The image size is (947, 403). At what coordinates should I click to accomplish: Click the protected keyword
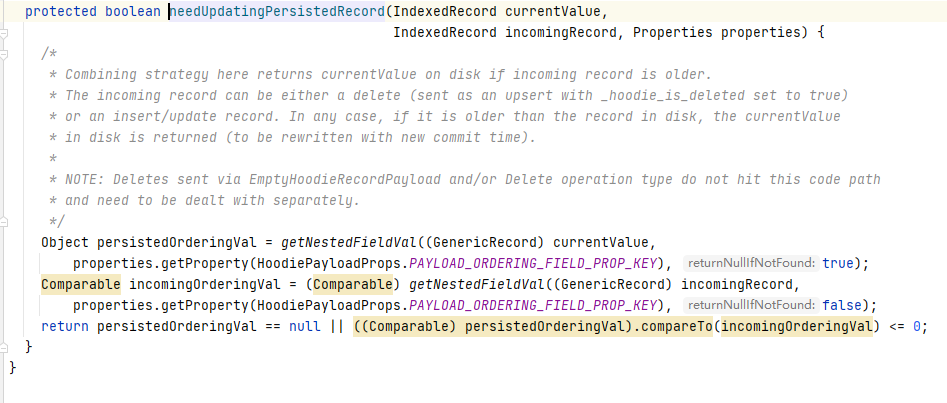pos(61,12)
